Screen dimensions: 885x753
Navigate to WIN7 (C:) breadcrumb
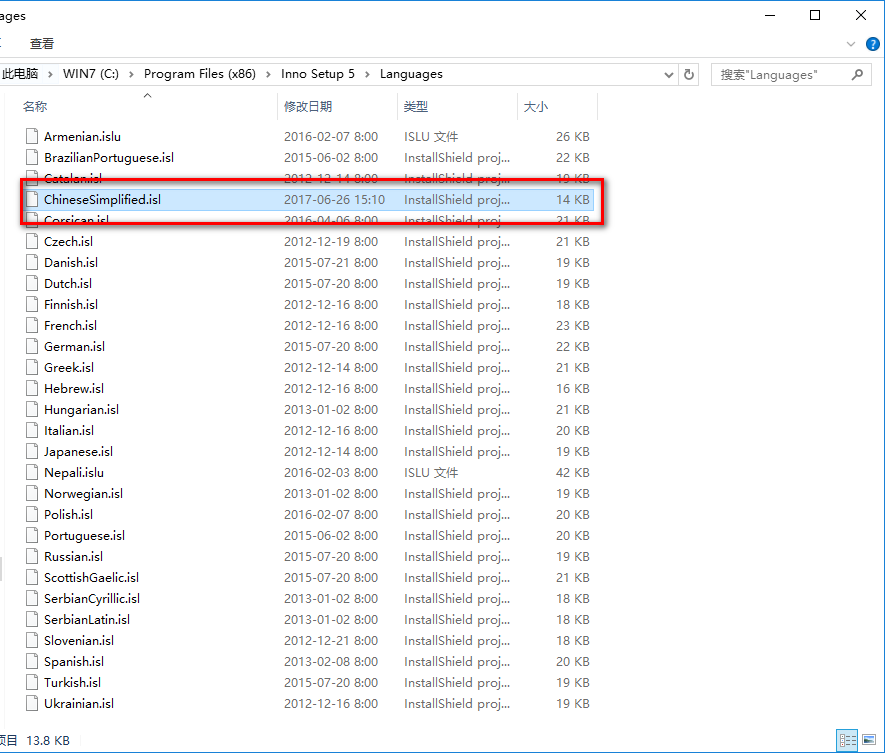(91, 74)
